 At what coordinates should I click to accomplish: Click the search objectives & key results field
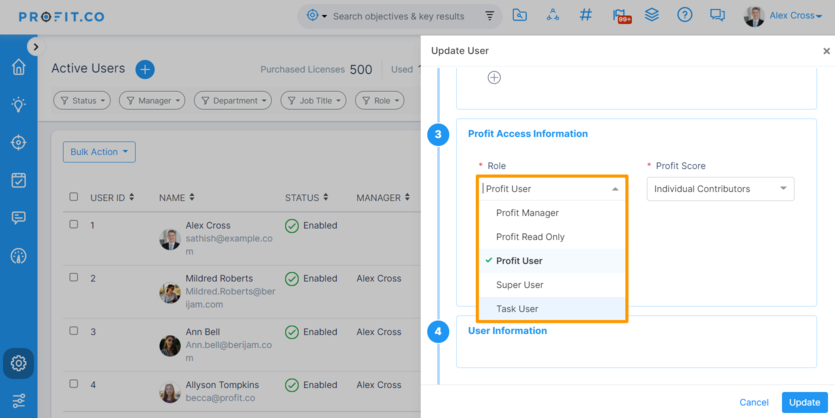coord(398,17)
